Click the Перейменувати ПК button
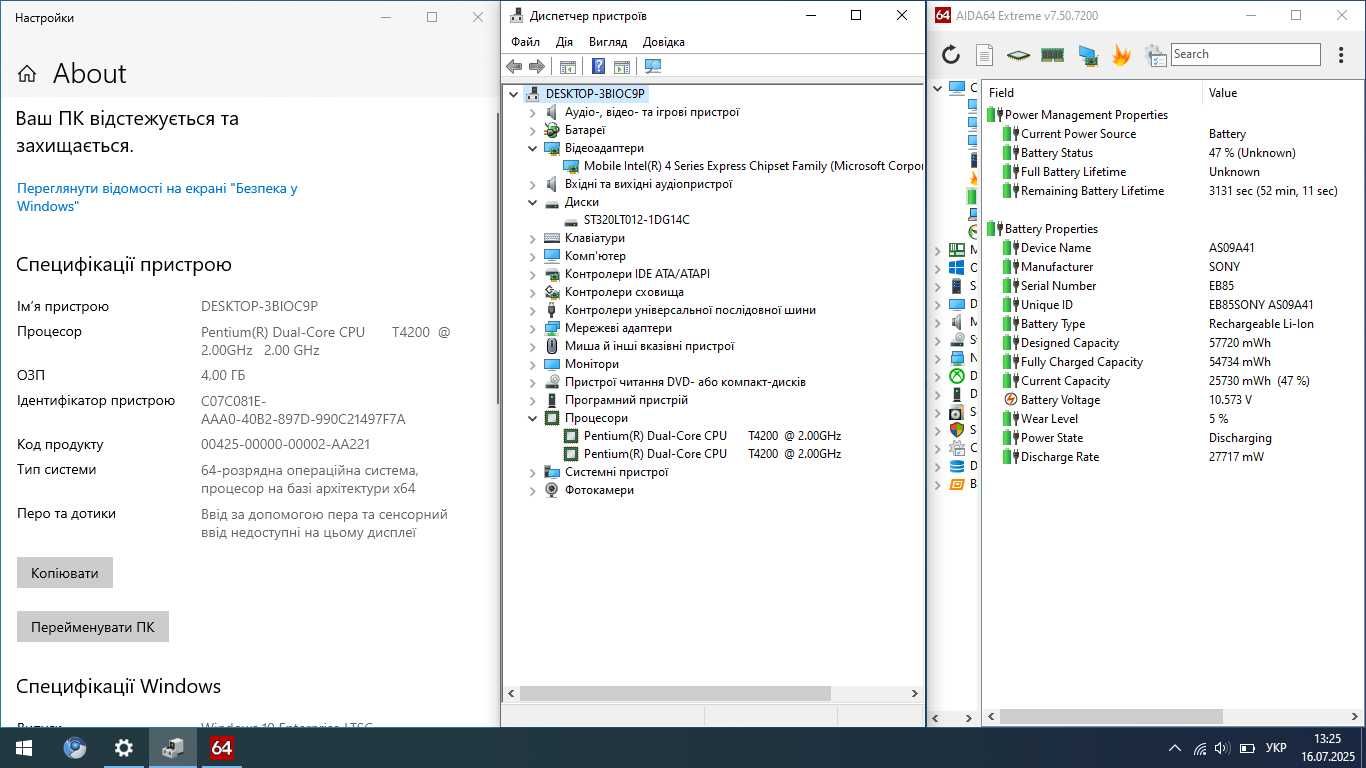Screen dimensions: 1366x768 (93, 627)
